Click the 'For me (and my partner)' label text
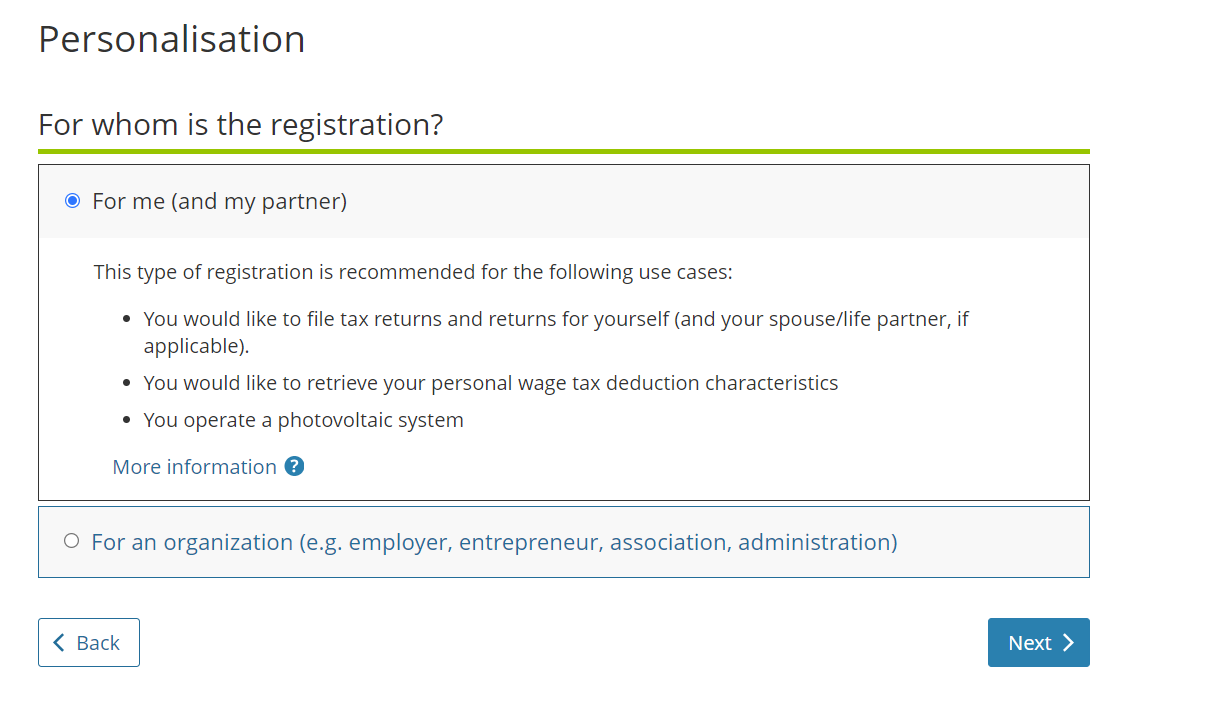The width and height of the screenshot is (1228, 715). coord(219,201)
